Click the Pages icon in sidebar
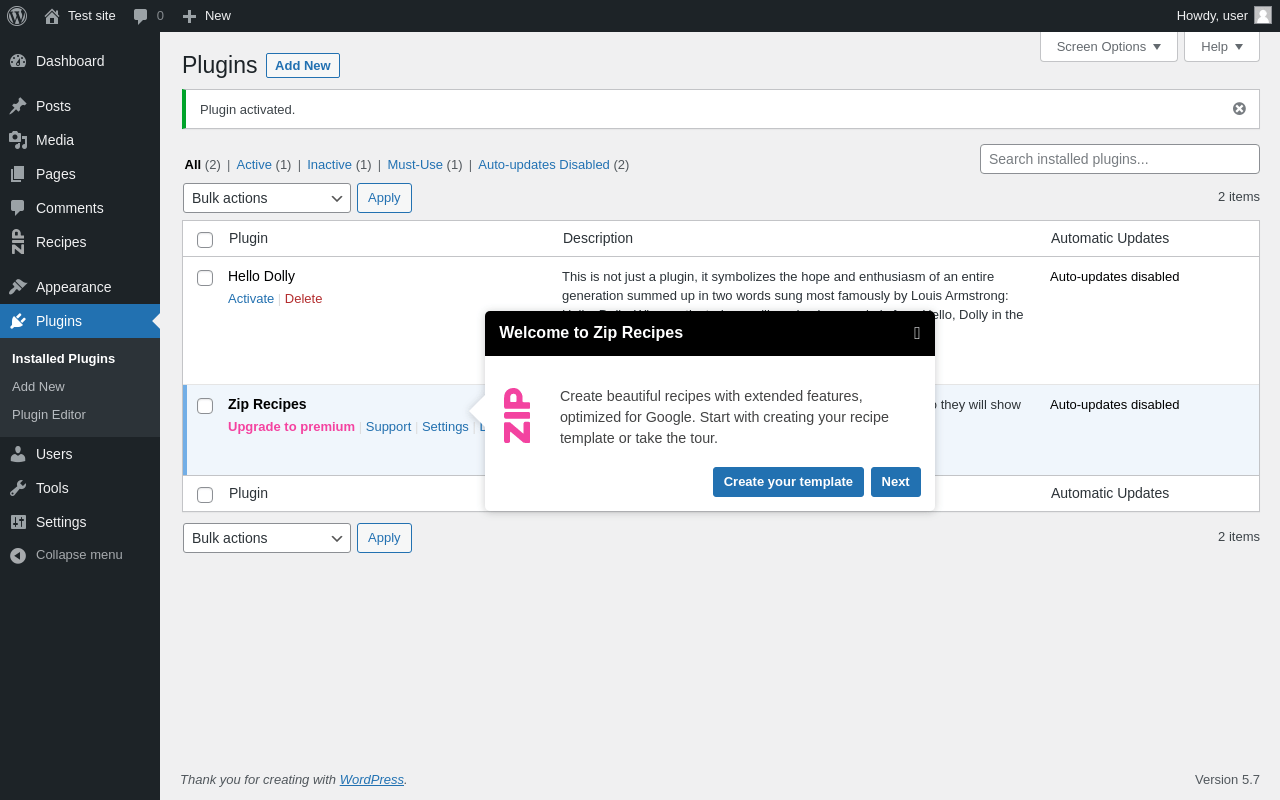The height and width of the screenshot is (800, 1280). click(18, 174)
